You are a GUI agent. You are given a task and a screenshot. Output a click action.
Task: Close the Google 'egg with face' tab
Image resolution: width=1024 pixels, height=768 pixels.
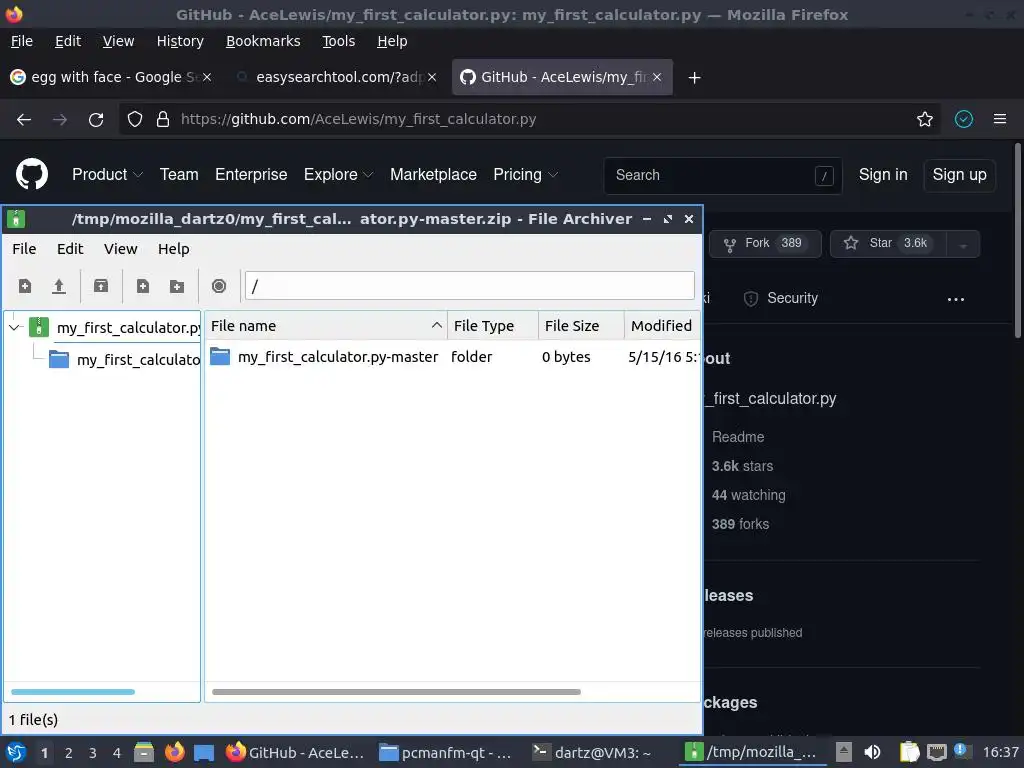206,77
